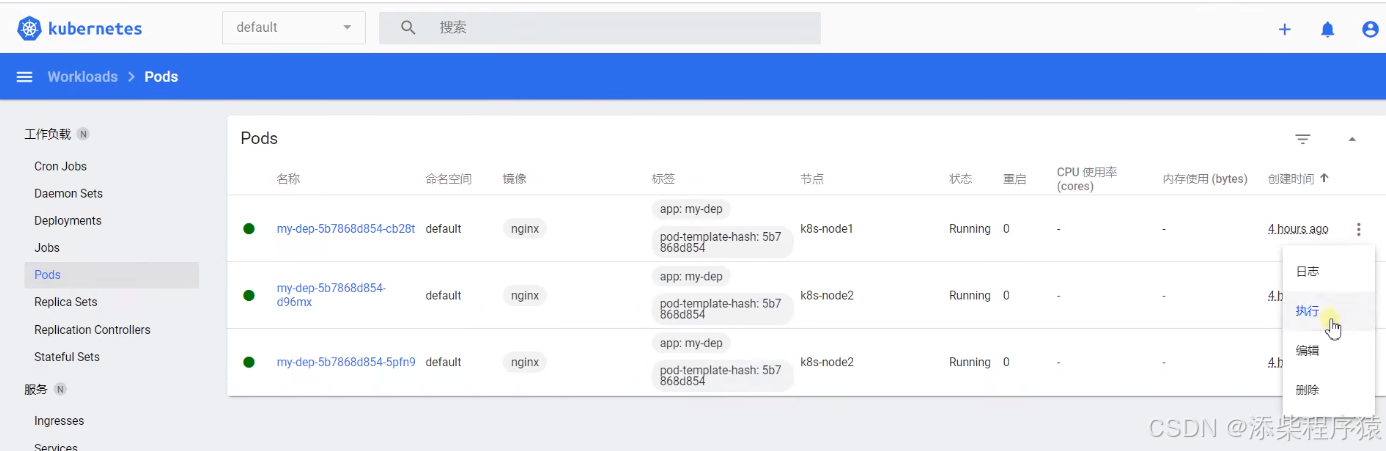Click the 命名空间 column header
Viewport: 1386px width, 451px height.
(448, 179)
